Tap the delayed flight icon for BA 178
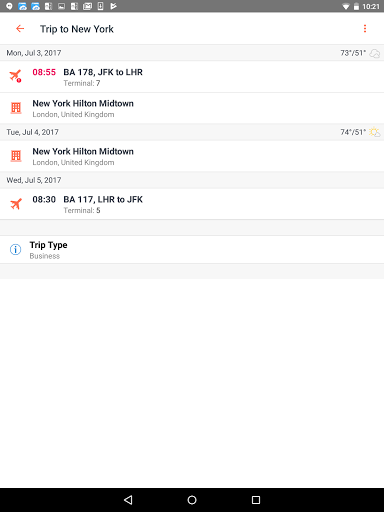The height and width of the screenshot is (512, 384). 16,76
